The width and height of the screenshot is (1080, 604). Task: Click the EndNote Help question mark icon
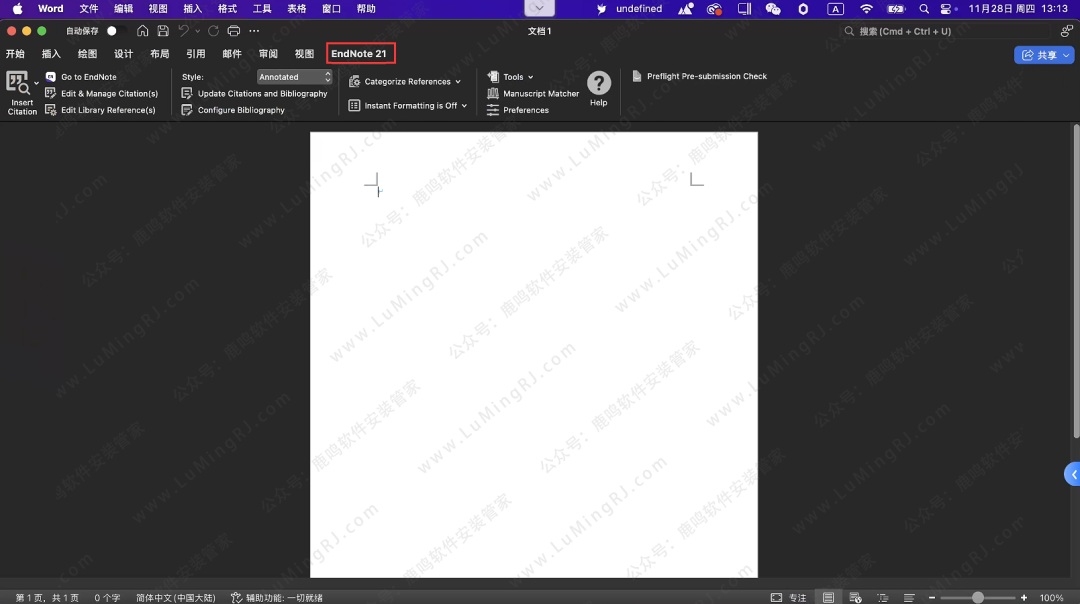(598, 84)
